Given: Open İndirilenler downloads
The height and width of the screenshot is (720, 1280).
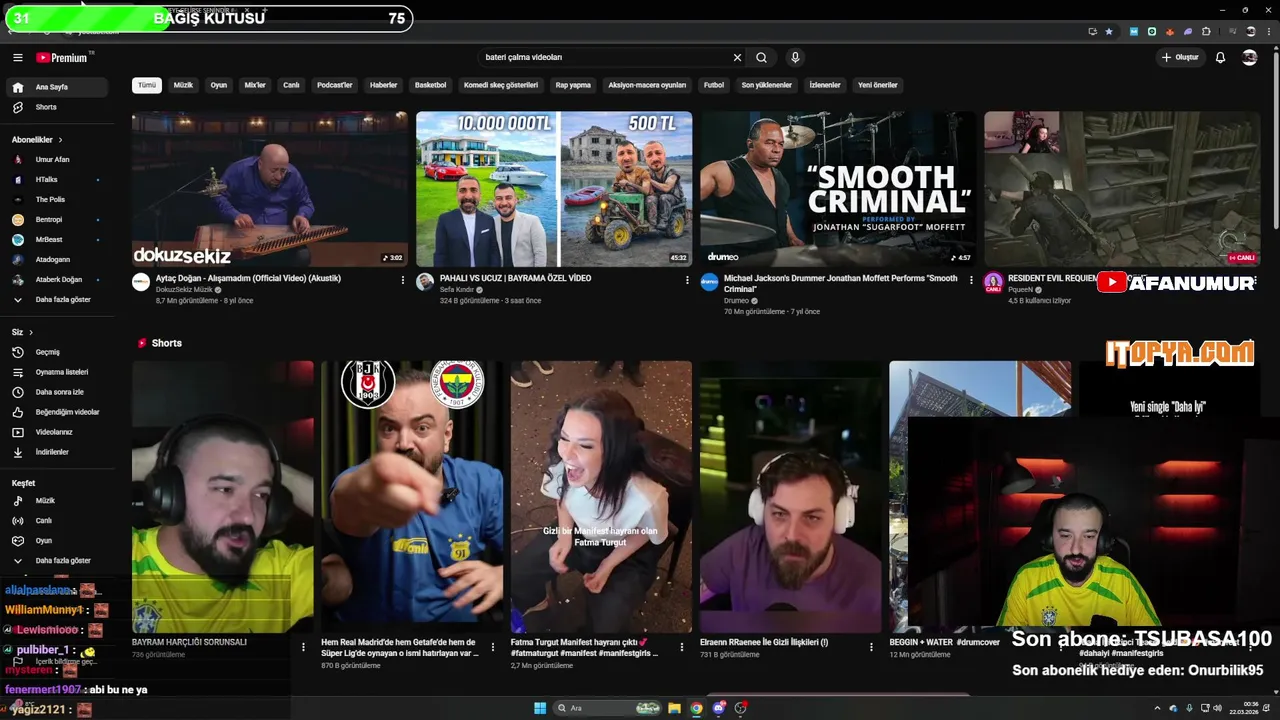Looking at the screenshot, I should [57, 452].
